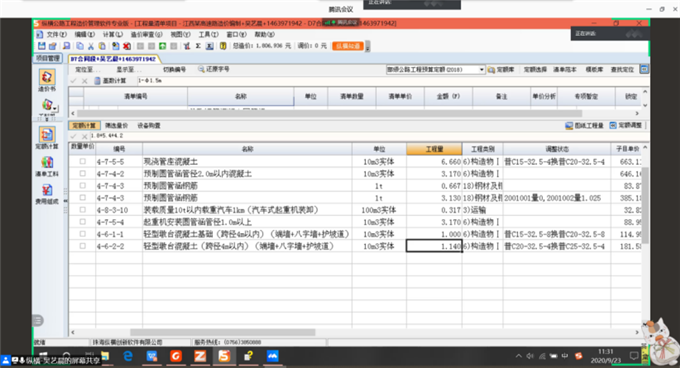The height and width of the screenshot is (368, 680).
Task: Tick checkbox for row 4-7-5-4
Action: click(x=82, y=222)
